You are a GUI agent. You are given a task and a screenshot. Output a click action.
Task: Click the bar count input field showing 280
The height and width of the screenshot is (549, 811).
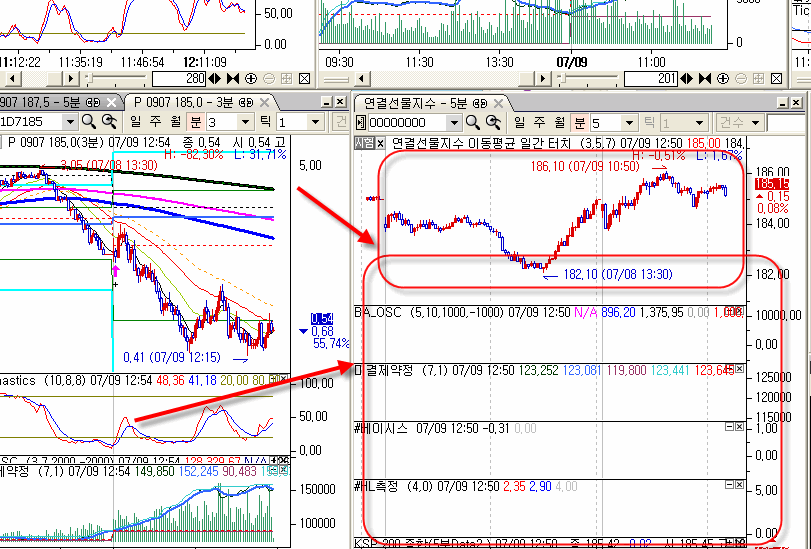[x=185, y=78]
